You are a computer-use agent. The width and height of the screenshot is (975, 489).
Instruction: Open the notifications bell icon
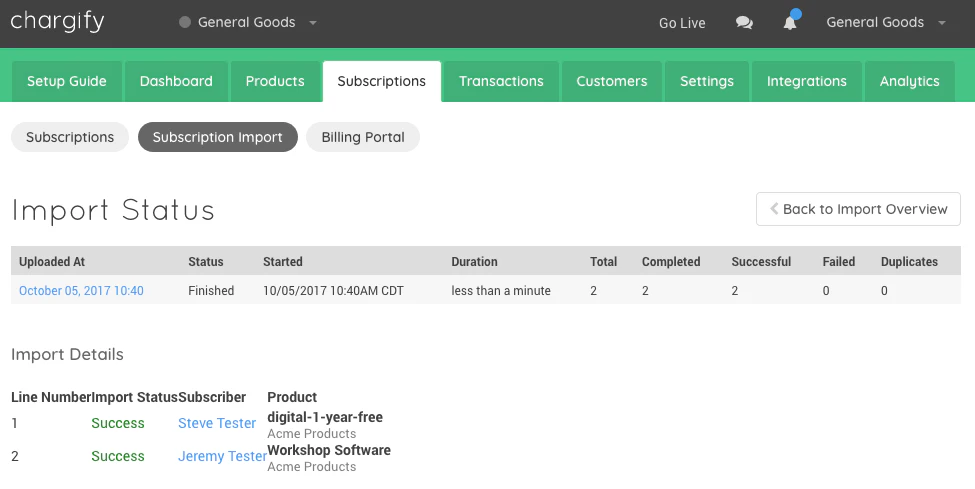(x=790, y=22)
